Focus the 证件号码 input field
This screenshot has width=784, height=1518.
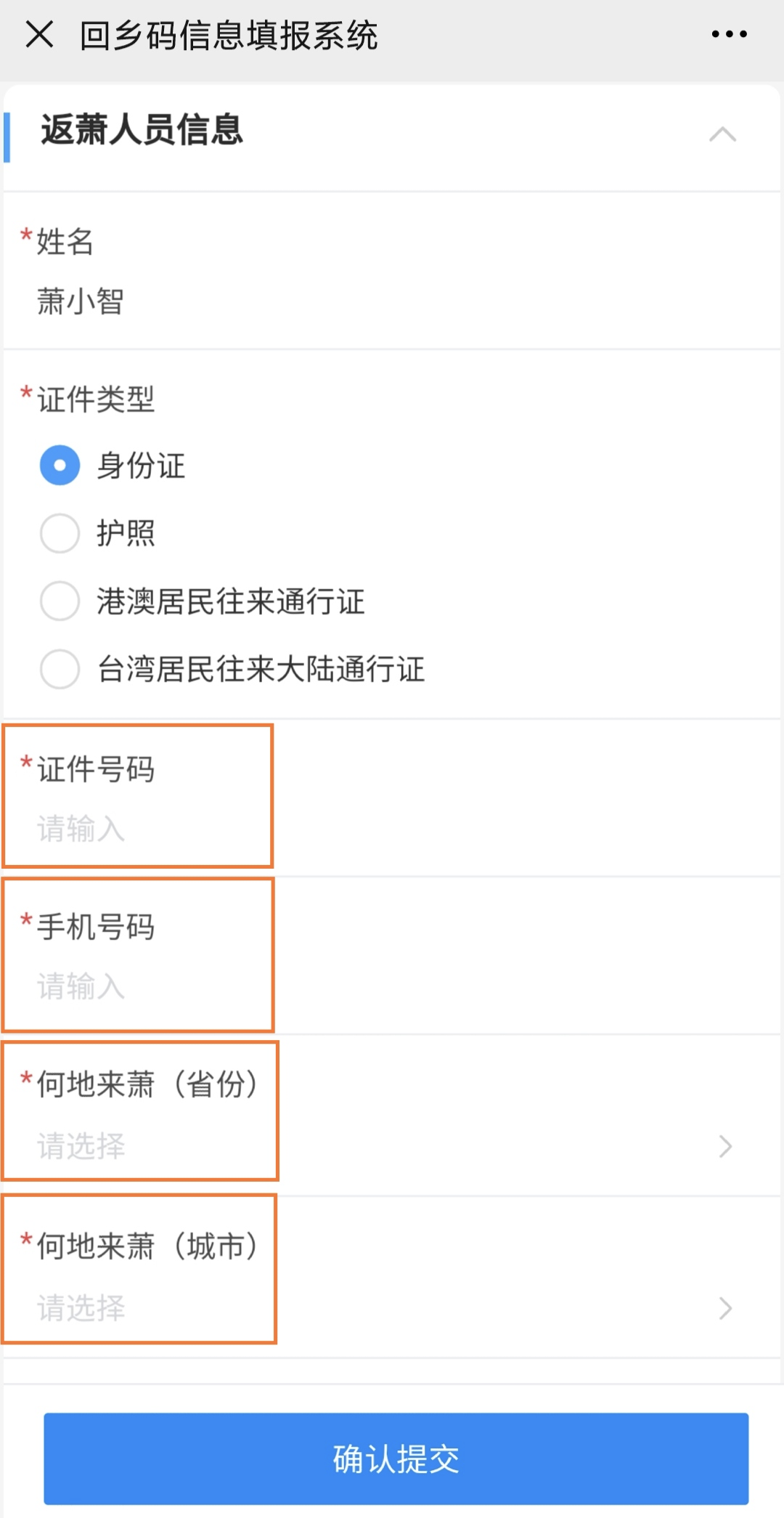point(392,828)
